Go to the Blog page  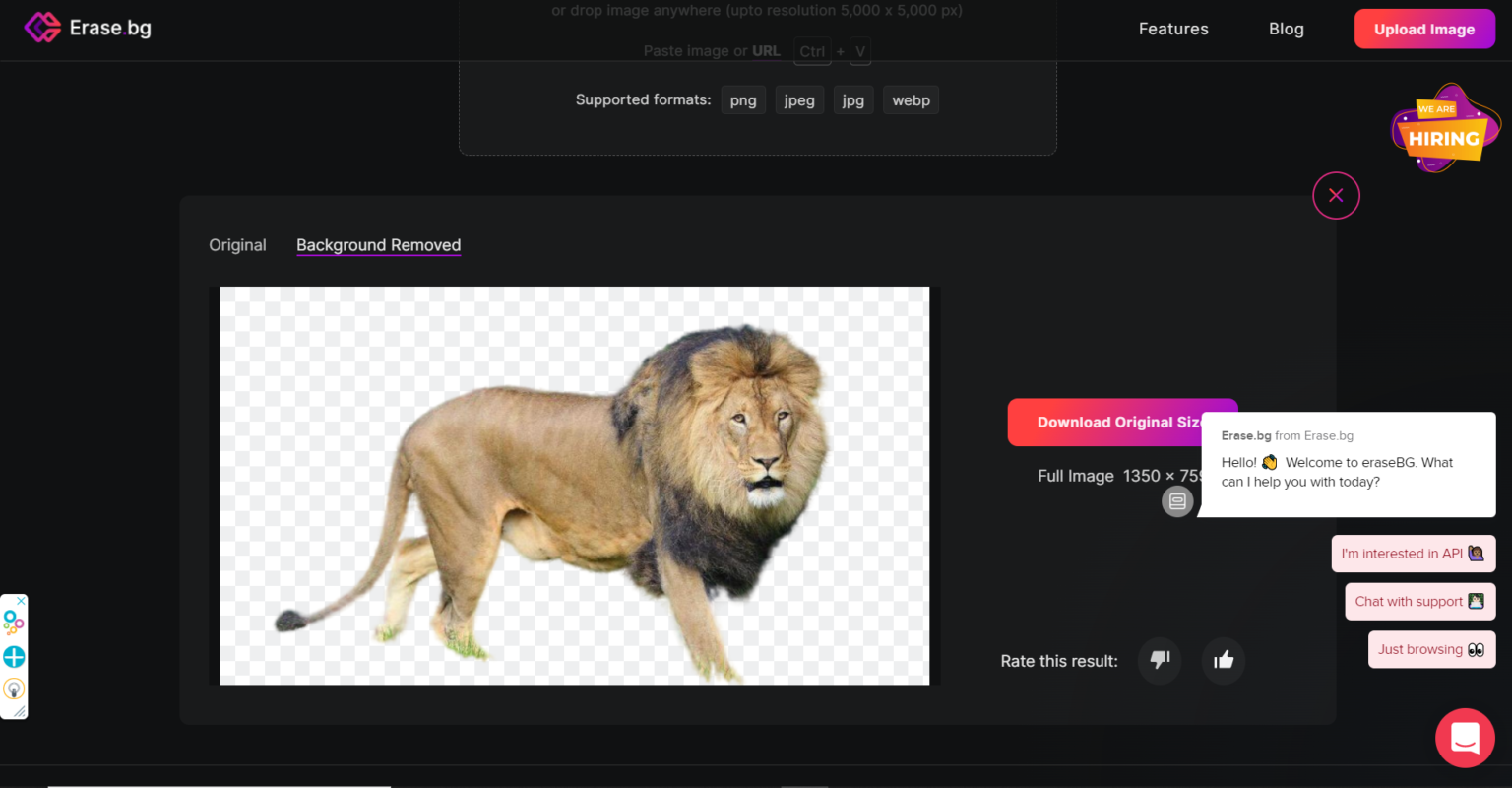(1286, 29)
